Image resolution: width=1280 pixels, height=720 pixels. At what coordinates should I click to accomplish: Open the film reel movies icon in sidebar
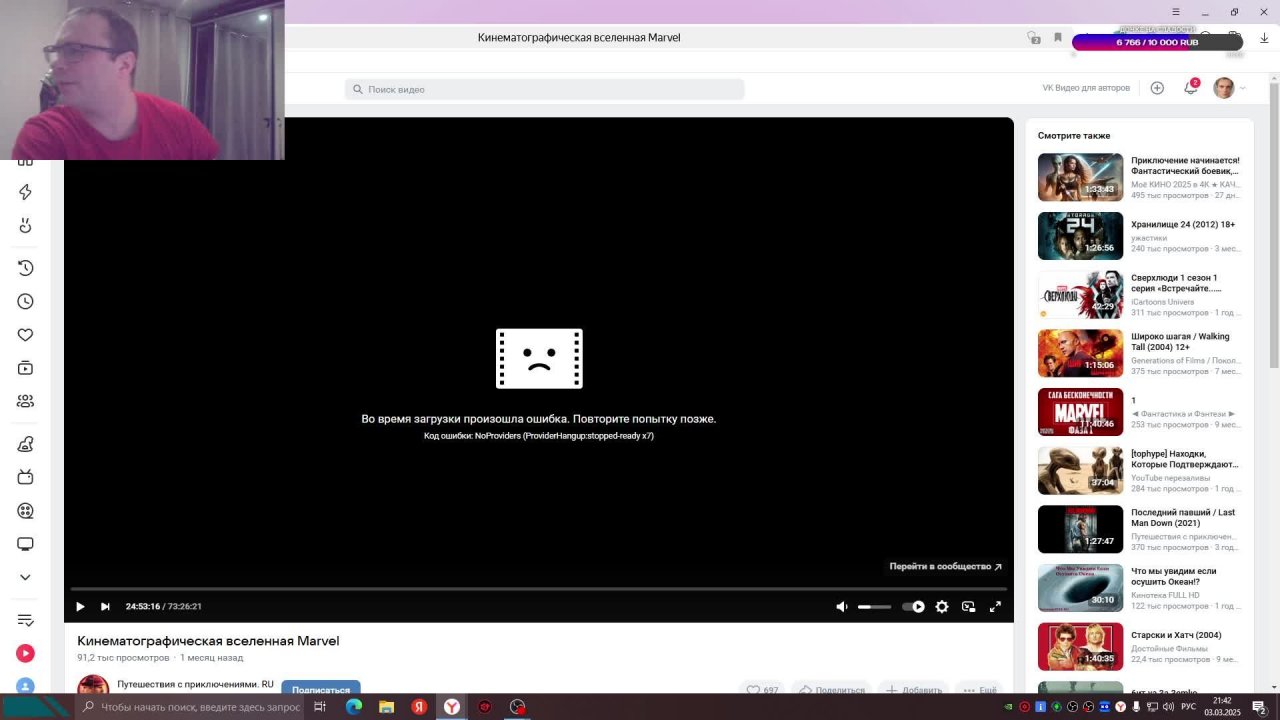(26, 511)
